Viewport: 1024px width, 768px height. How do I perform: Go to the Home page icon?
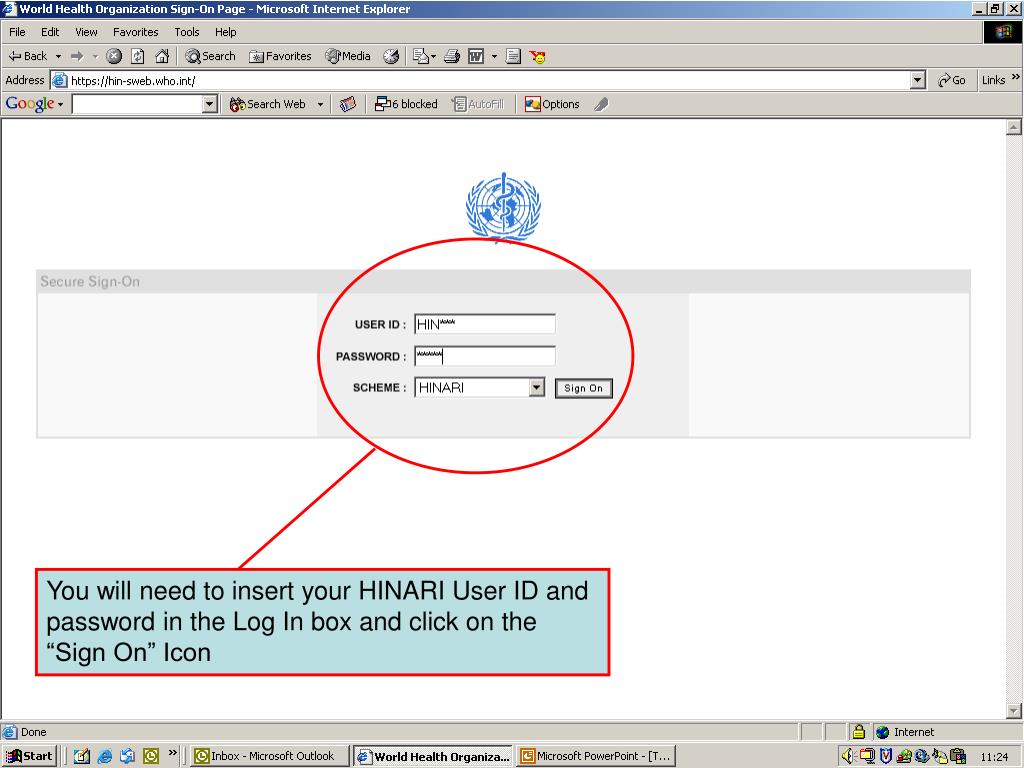point(162,56)
